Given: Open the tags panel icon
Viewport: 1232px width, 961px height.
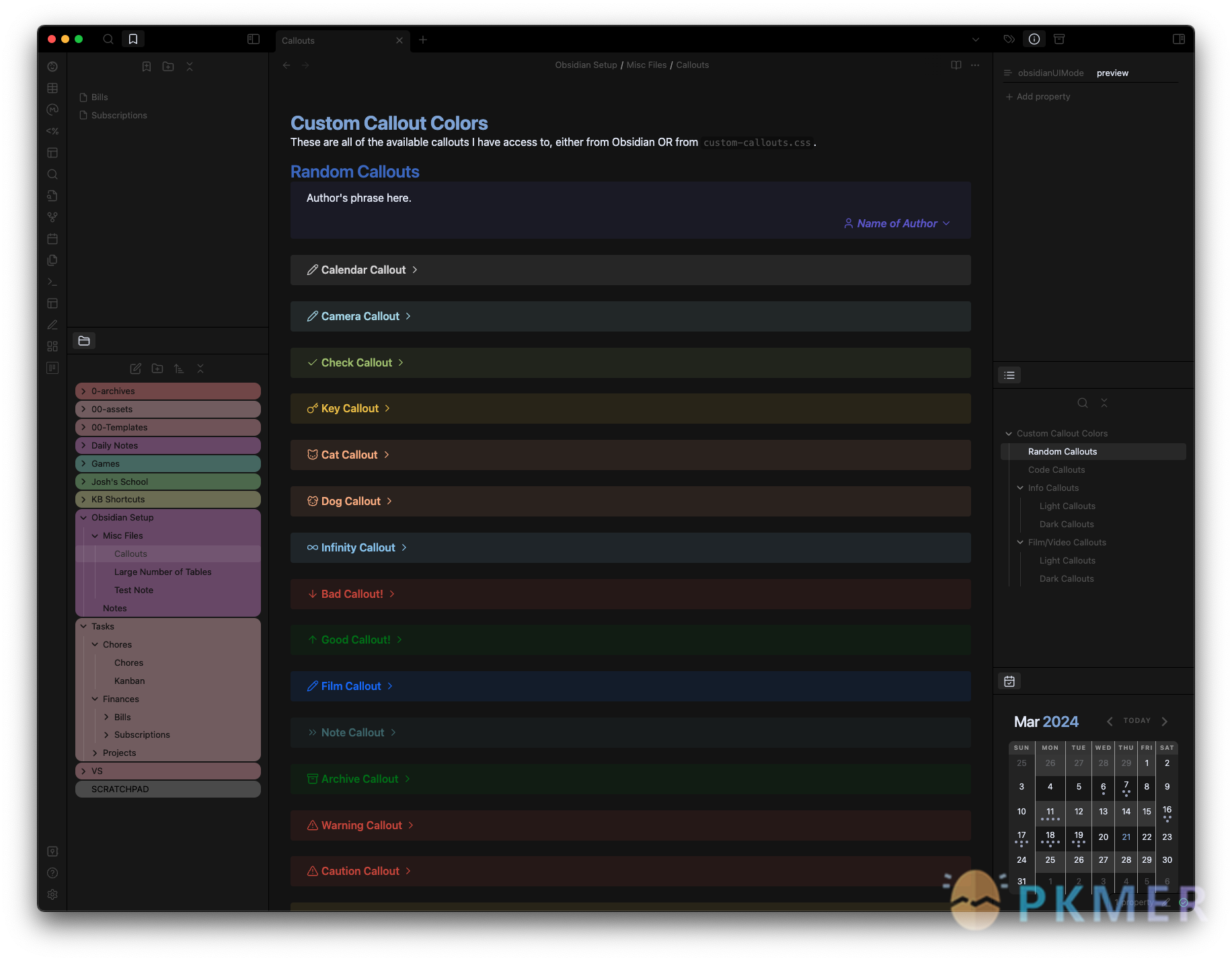Looking at the screenshot, I should tap(1009, 39).
